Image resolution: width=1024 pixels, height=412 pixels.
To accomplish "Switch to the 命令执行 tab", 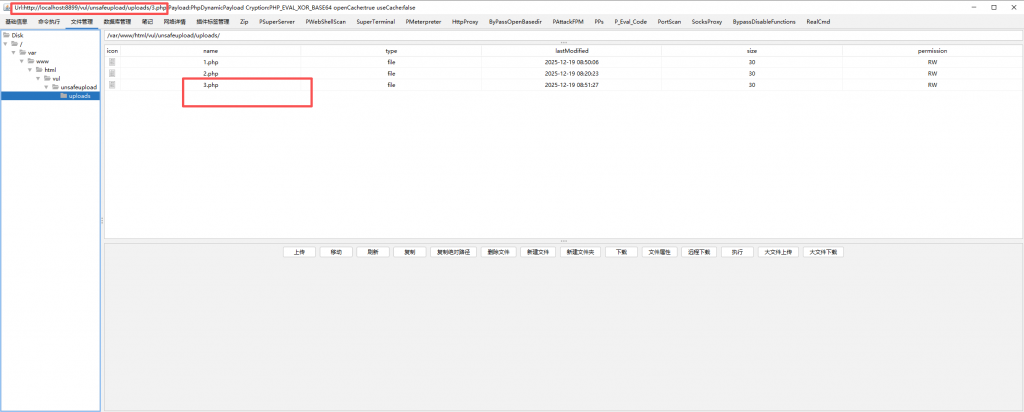I will 49,22.
